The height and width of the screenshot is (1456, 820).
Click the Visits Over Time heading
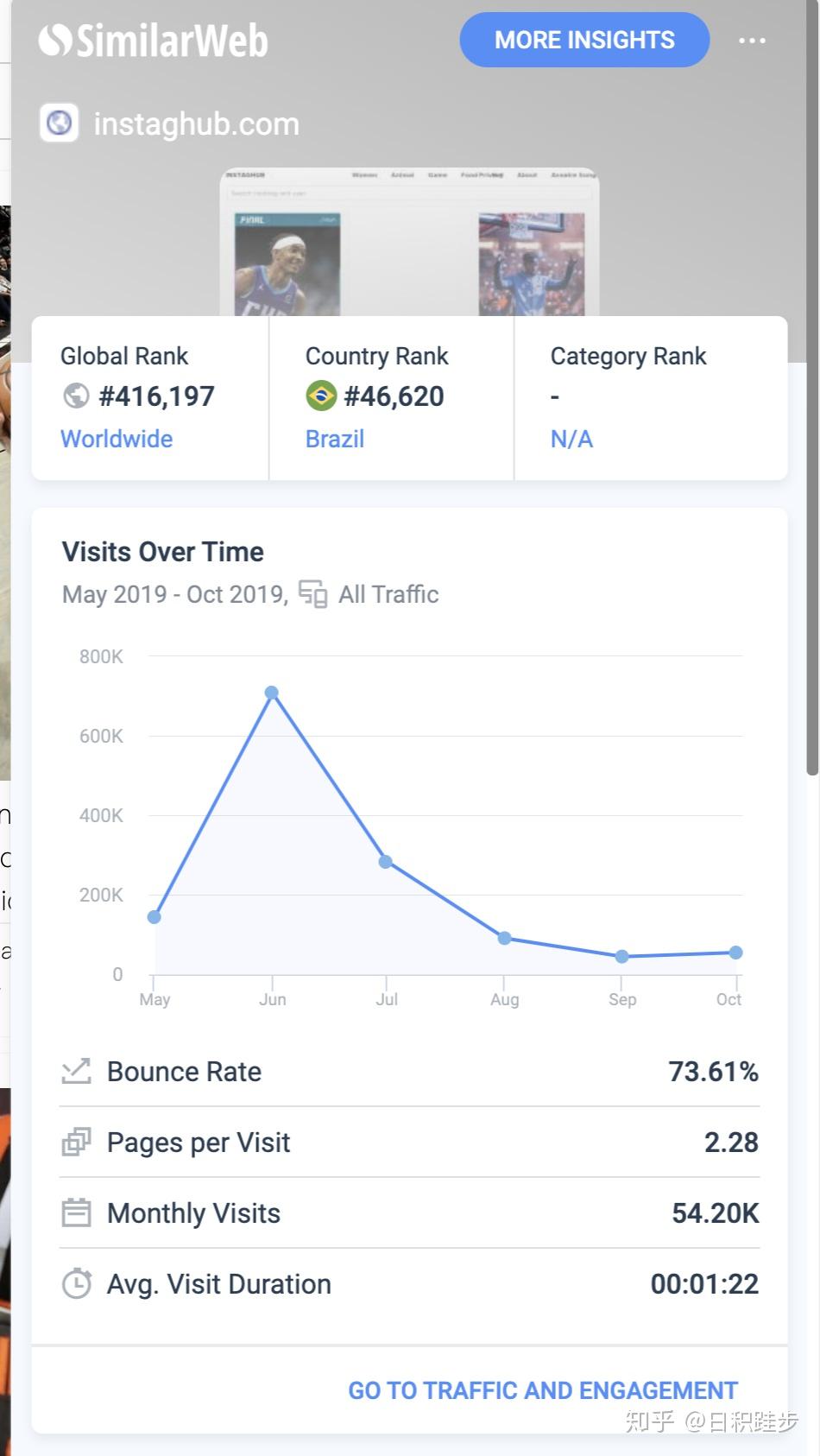(x=163, y=552)
